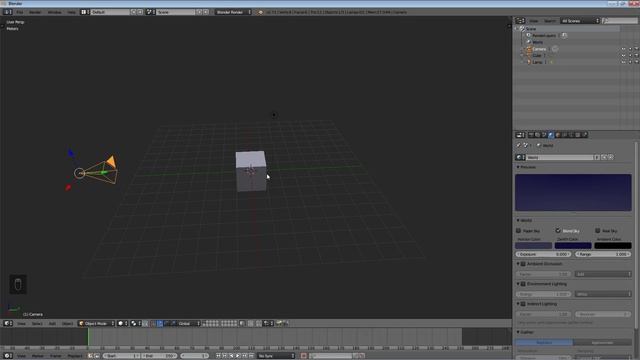Toggle Camera renderability icon
The height and width of the screenshot is (360, 640).
coord(636,49)
